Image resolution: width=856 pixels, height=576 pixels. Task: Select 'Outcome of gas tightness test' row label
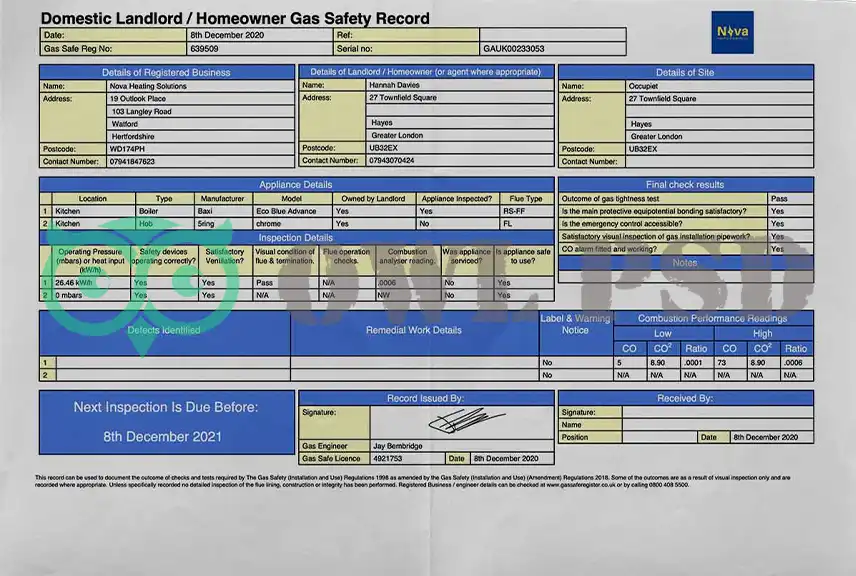click(x=610, y=199)
